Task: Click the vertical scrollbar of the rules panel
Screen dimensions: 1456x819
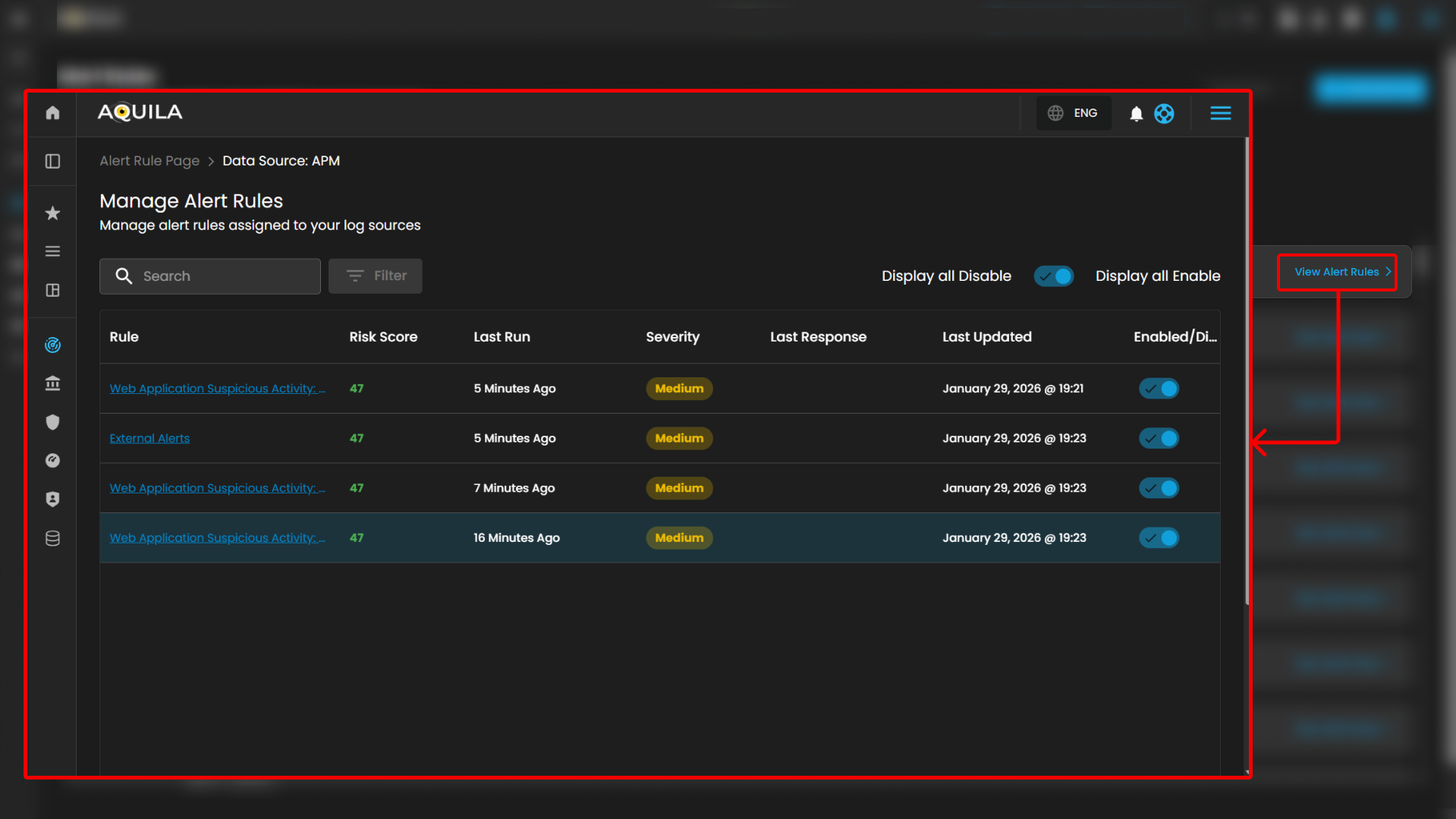Action: 1247,372
